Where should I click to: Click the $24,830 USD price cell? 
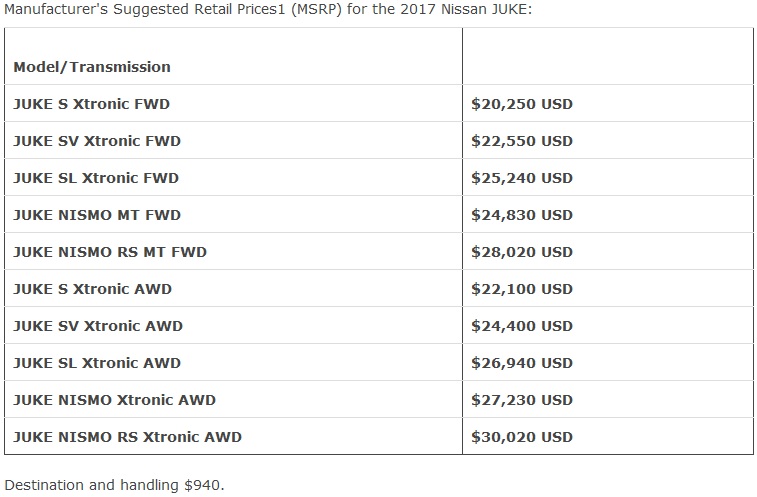pyautogui.click(x=522, y=215)
